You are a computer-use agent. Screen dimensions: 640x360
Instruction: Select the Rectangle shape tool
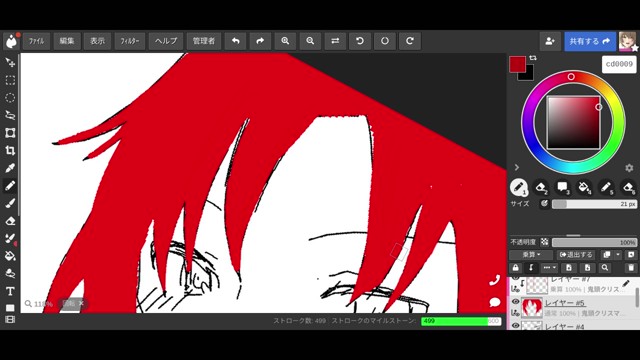click(x=10, y=307)
